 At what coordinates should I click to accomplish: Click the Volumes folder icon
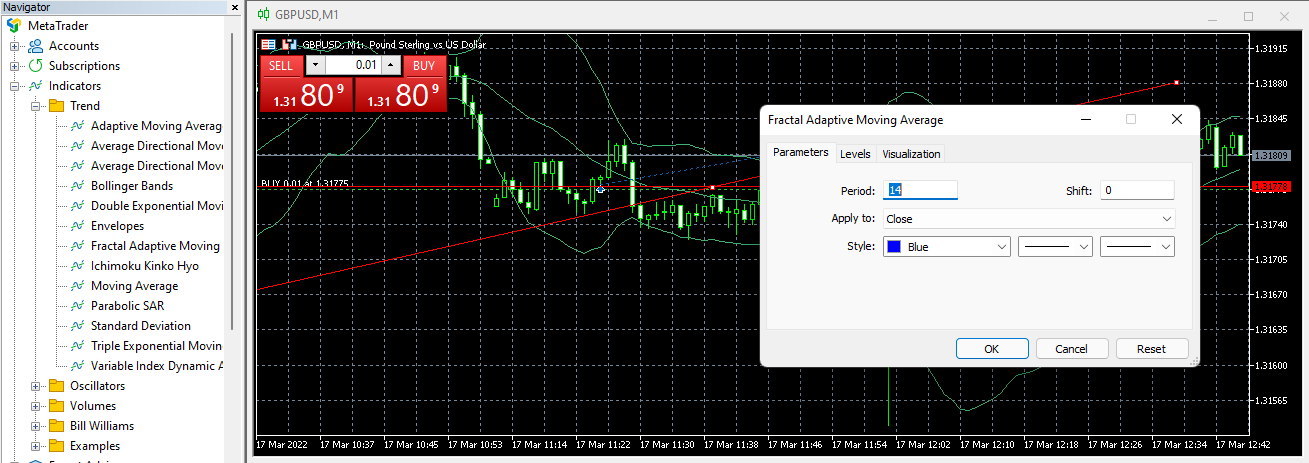pyautogui.click(x=56, y=406)
